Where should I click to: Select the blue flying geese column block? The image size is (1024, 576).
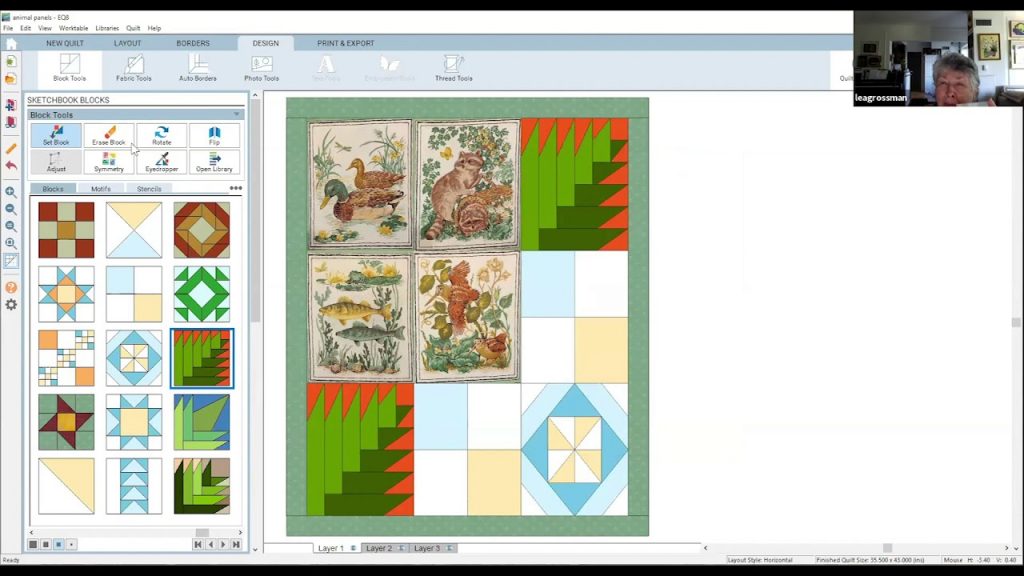(134, 486)
